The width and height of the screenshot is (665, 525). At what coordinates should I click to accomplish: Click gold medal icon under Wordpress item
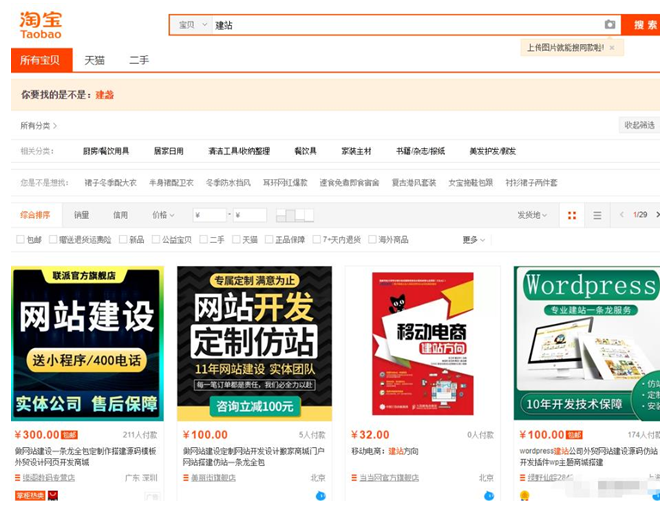tap(525, 495)
